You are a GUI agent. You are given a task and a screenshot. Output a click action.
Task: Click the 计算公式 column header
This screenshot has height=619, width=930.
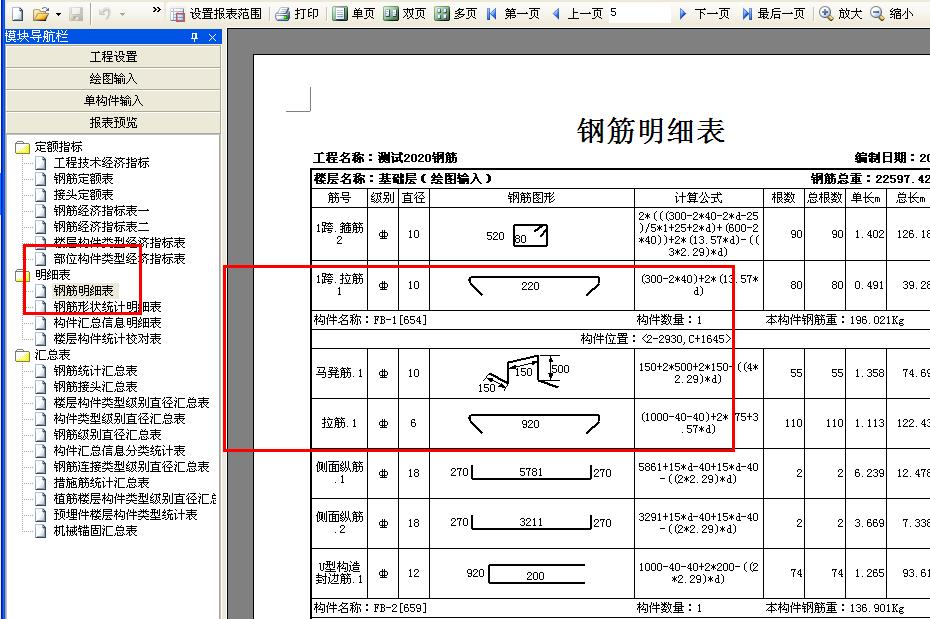point(698,197)
